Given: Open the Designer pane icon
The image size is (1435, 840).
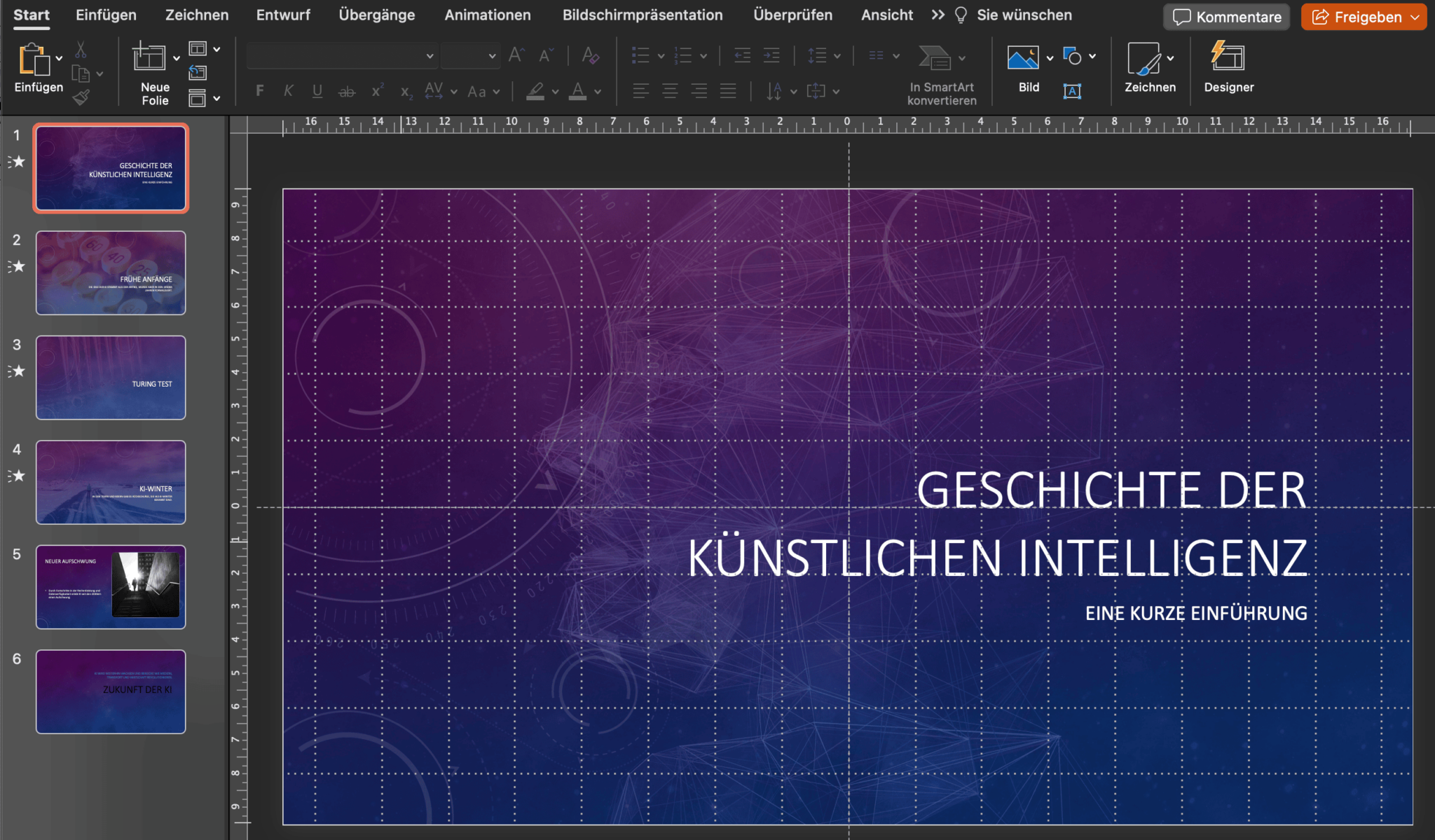Looking at the screenshot, I should click(x=1228, y=56).
